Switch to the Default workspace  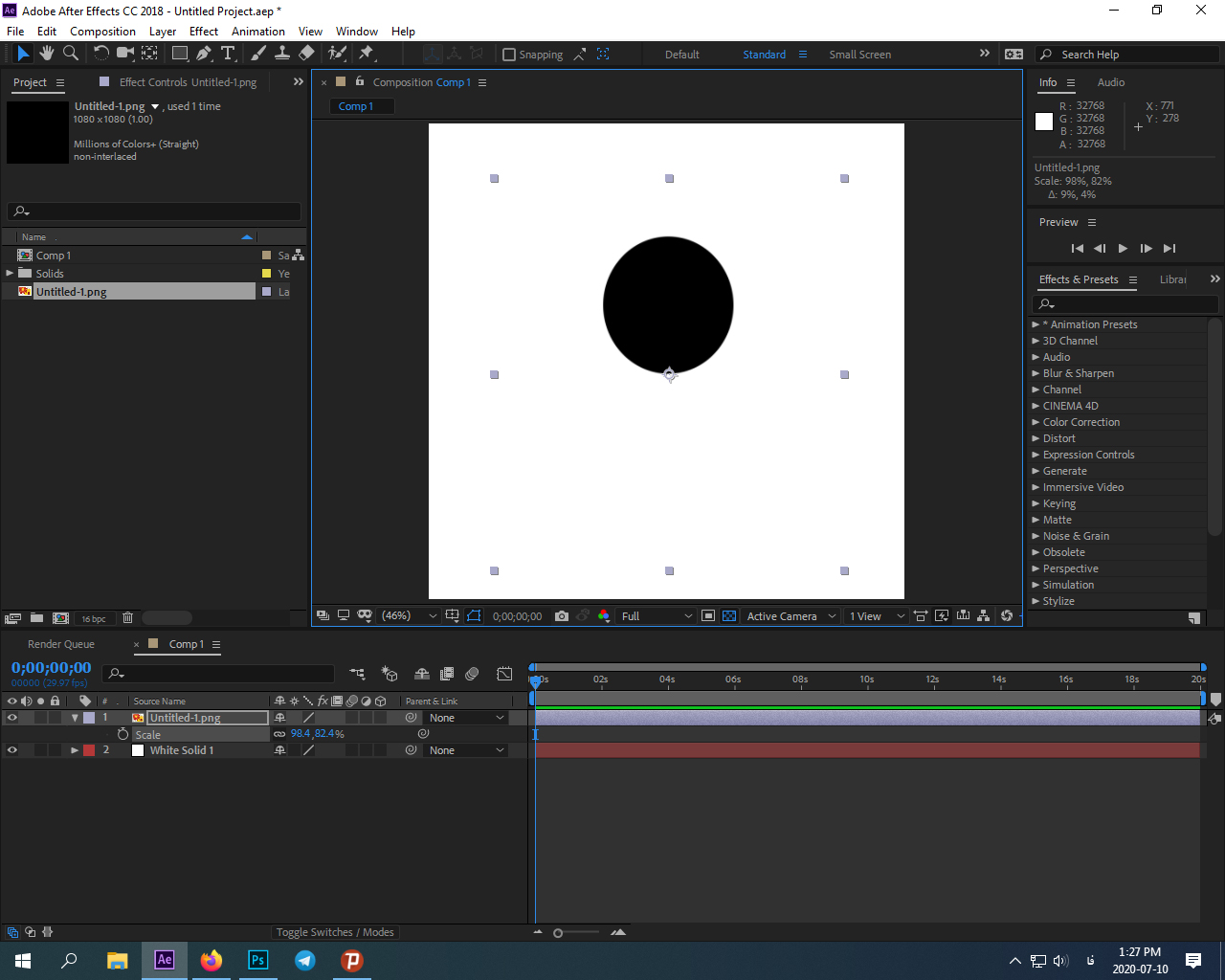coord(682,55)
